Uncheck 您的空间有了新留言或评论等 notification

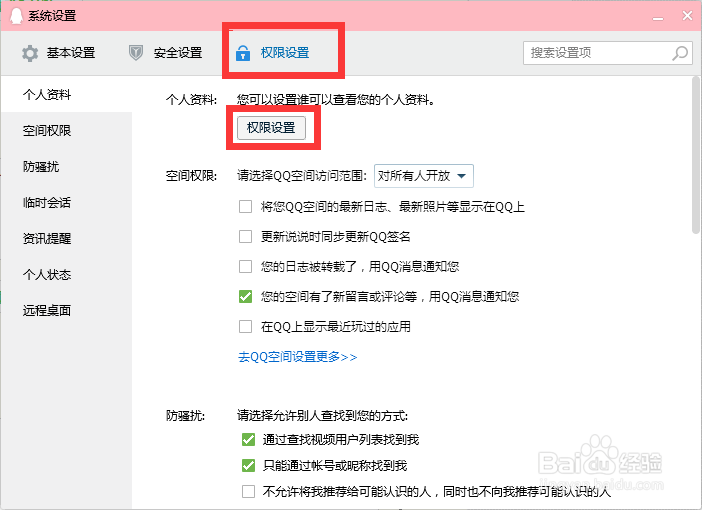[245, 296]
